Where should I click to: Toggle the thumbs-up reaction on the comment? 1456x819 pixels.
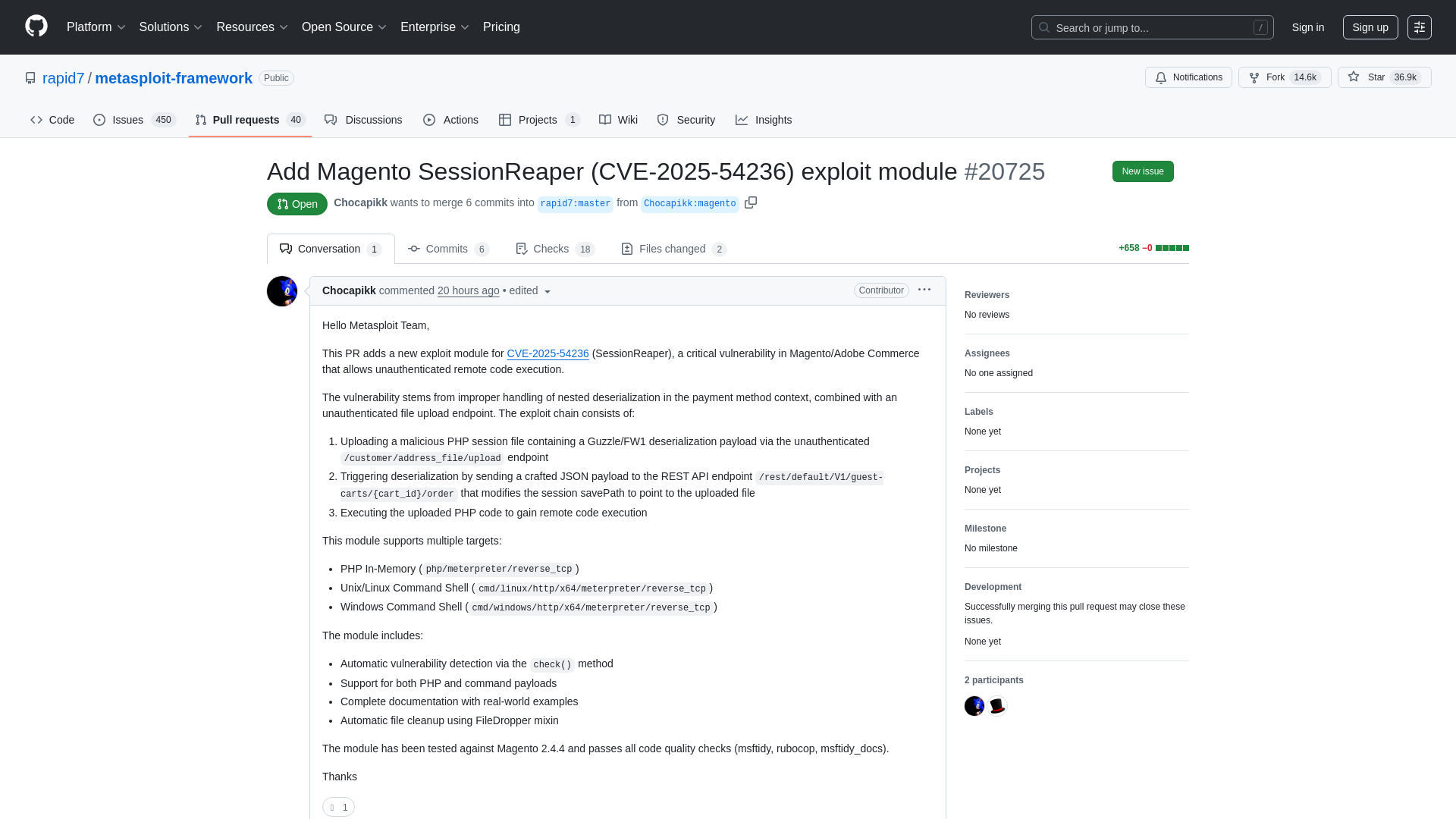tap(338, 807)
